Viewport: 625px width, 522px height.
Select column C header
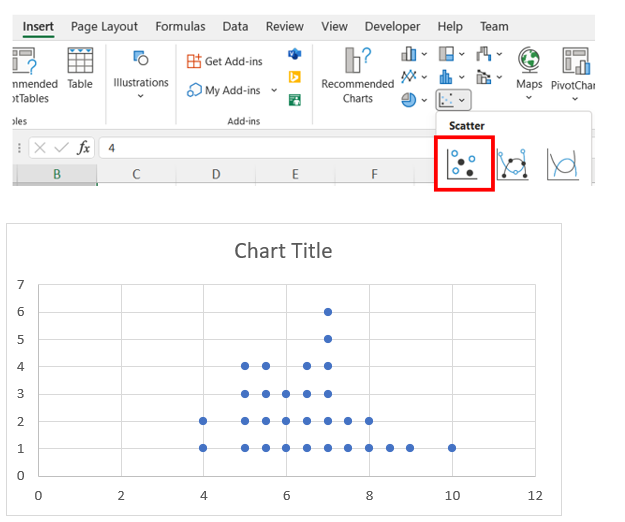[136, 174]
